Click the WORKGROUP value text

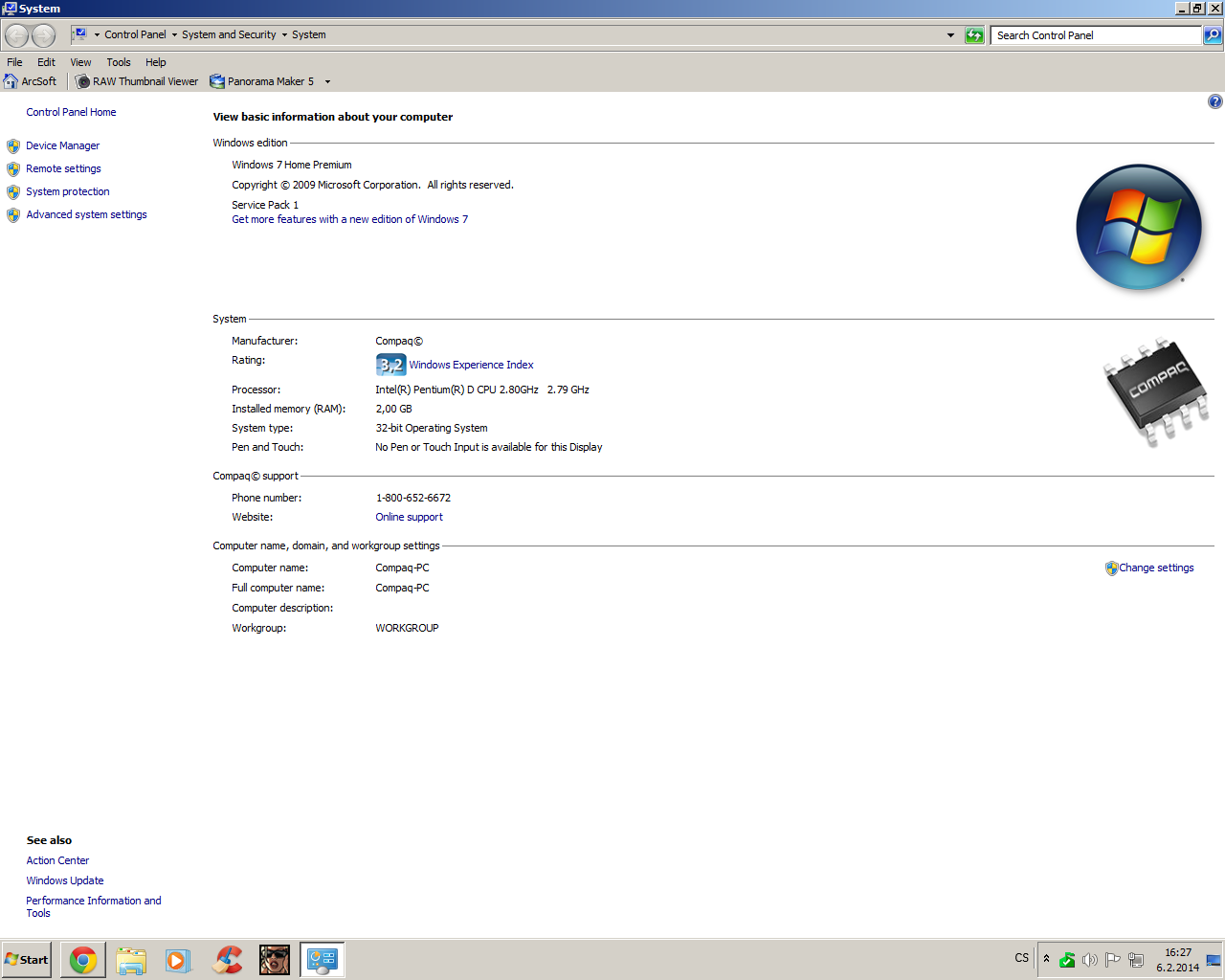click(407, 628)
